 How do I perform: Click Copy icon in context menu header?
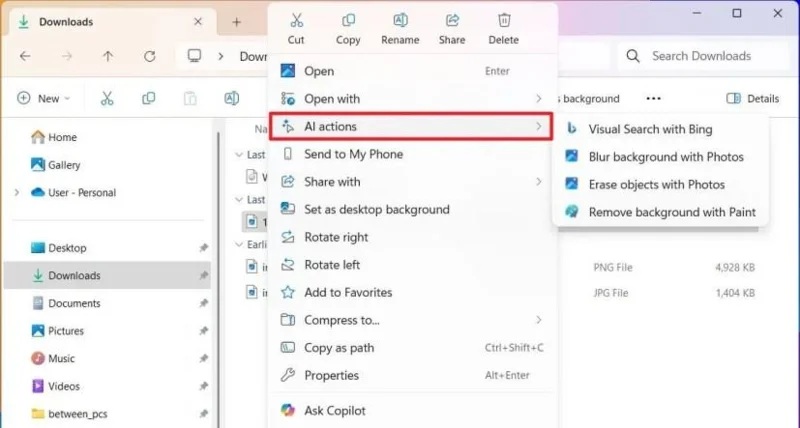point(348,20)
